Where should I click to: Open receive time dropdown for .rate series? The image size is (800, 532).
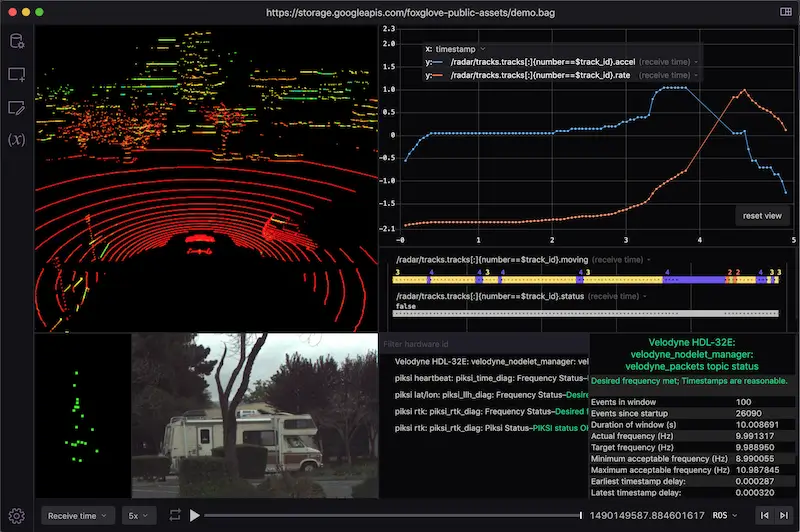click(668, 75)
